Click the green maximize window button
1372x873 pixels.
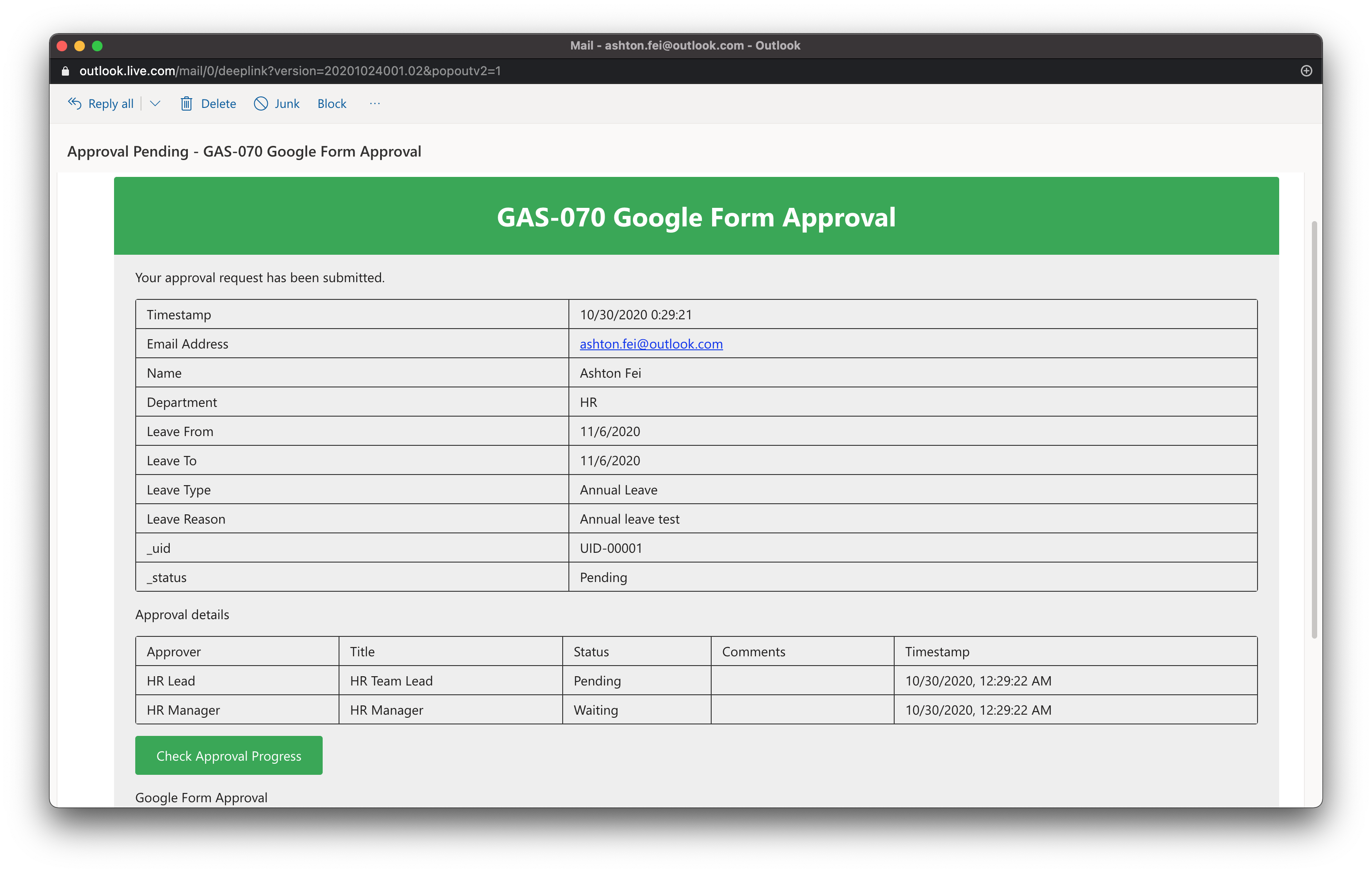[97, 46]
